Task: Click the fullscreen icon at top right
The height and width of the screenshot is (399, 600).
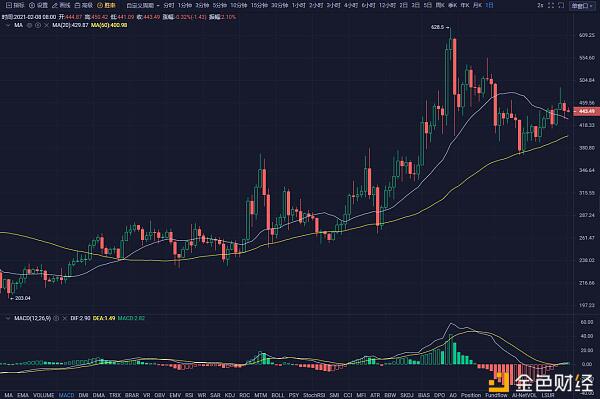Action: click(x=551, y=5)
